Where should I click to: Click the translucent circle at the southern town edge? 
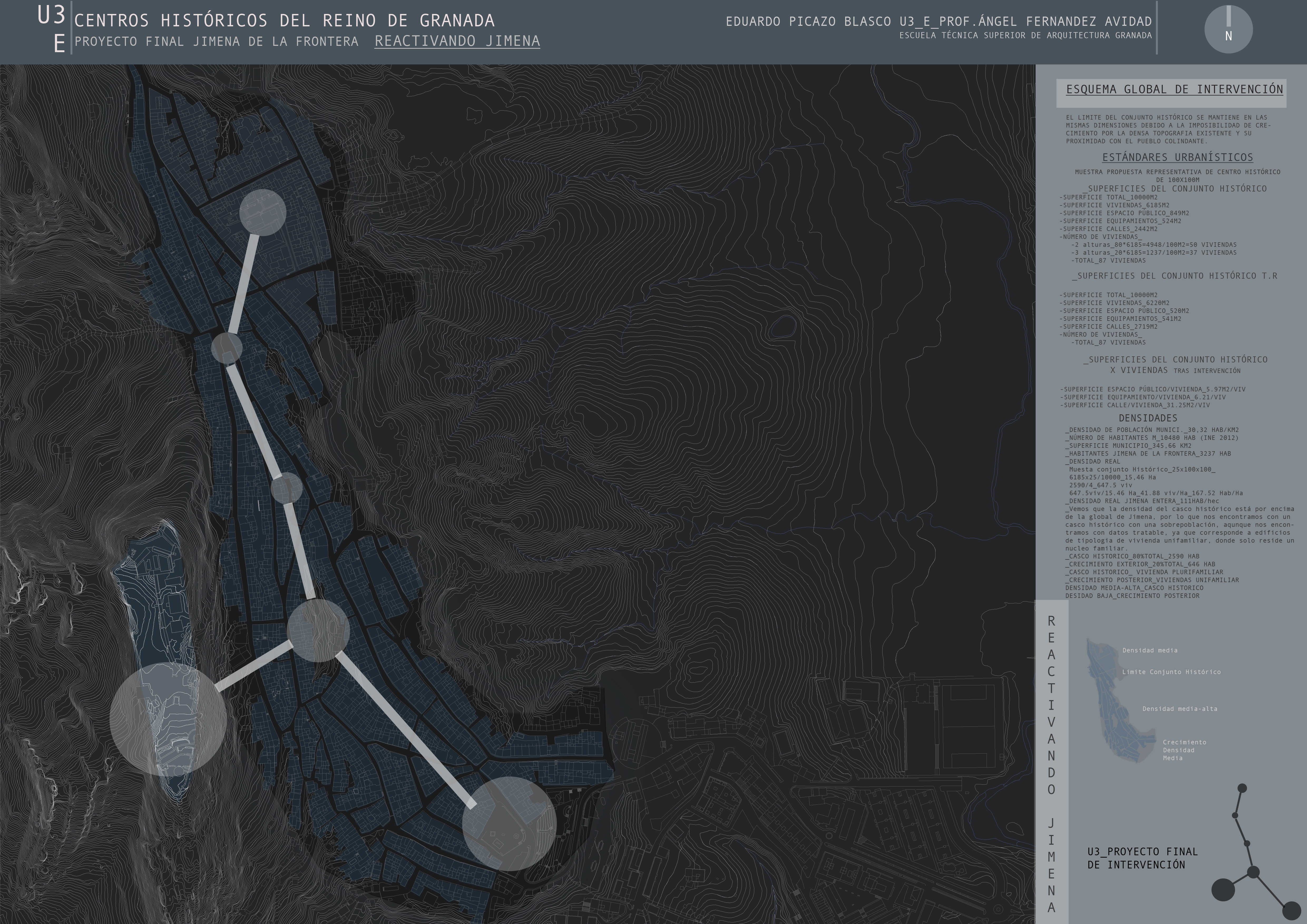pyautogui.click(x=509, y=824)
